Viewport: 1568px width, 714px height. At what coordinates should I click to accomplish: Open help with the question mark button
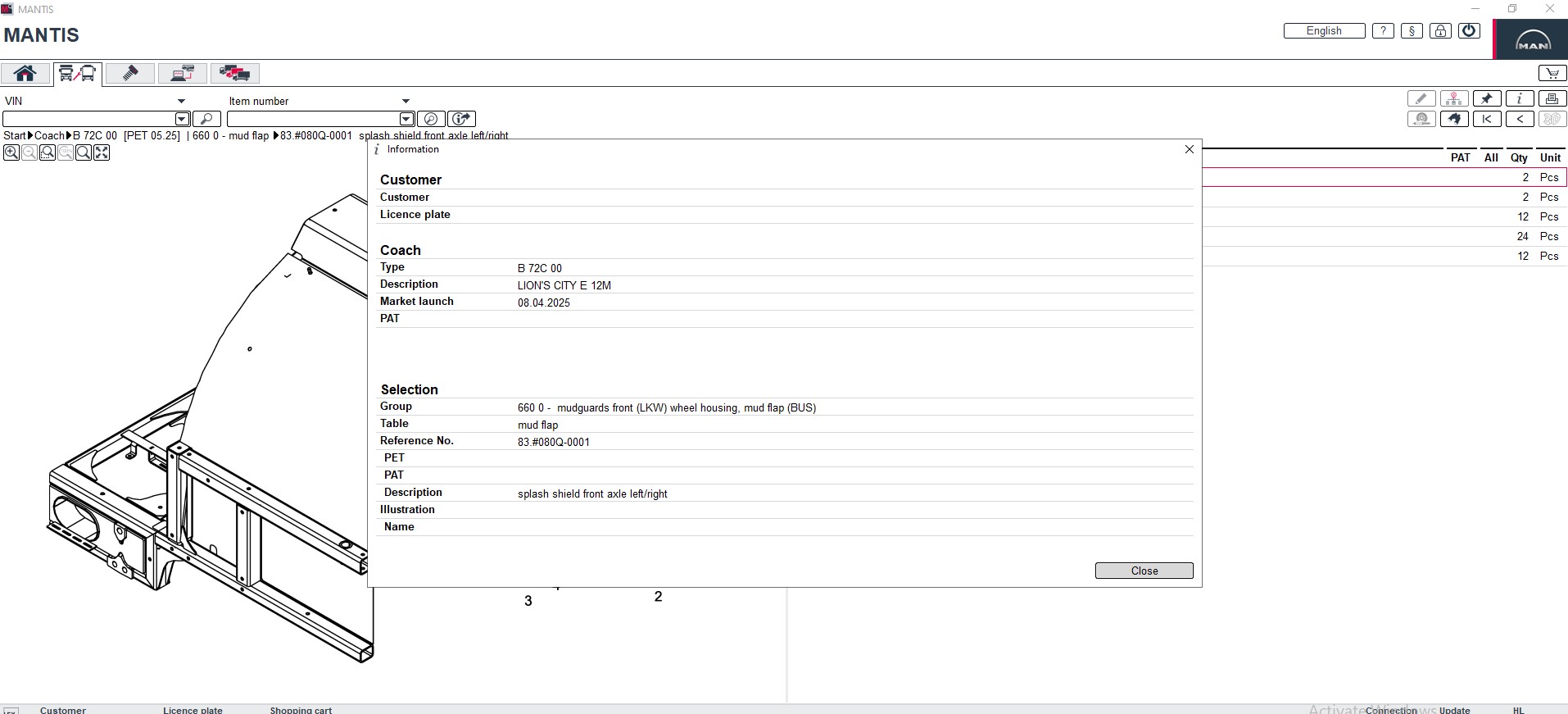(1383, 31)
